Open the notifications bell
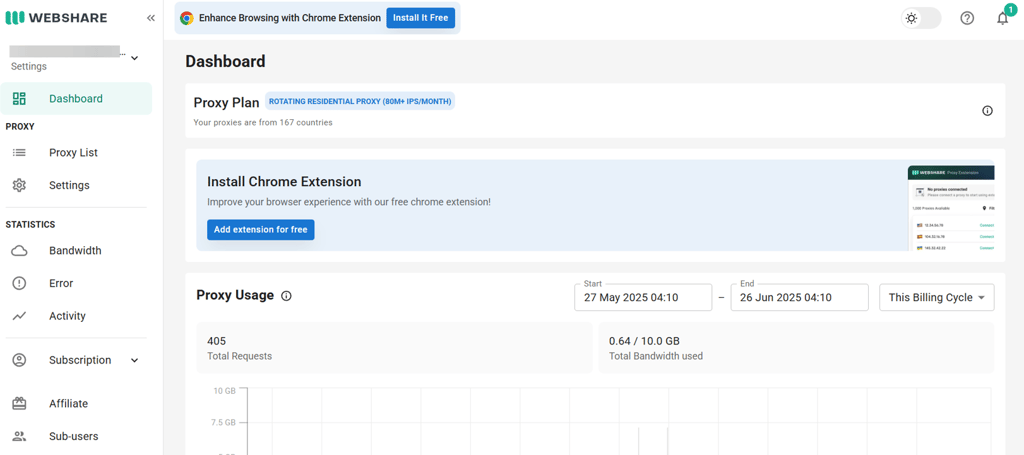Image resolution: width=1024 pixels, height=455 pixels. pos(1002,18)
